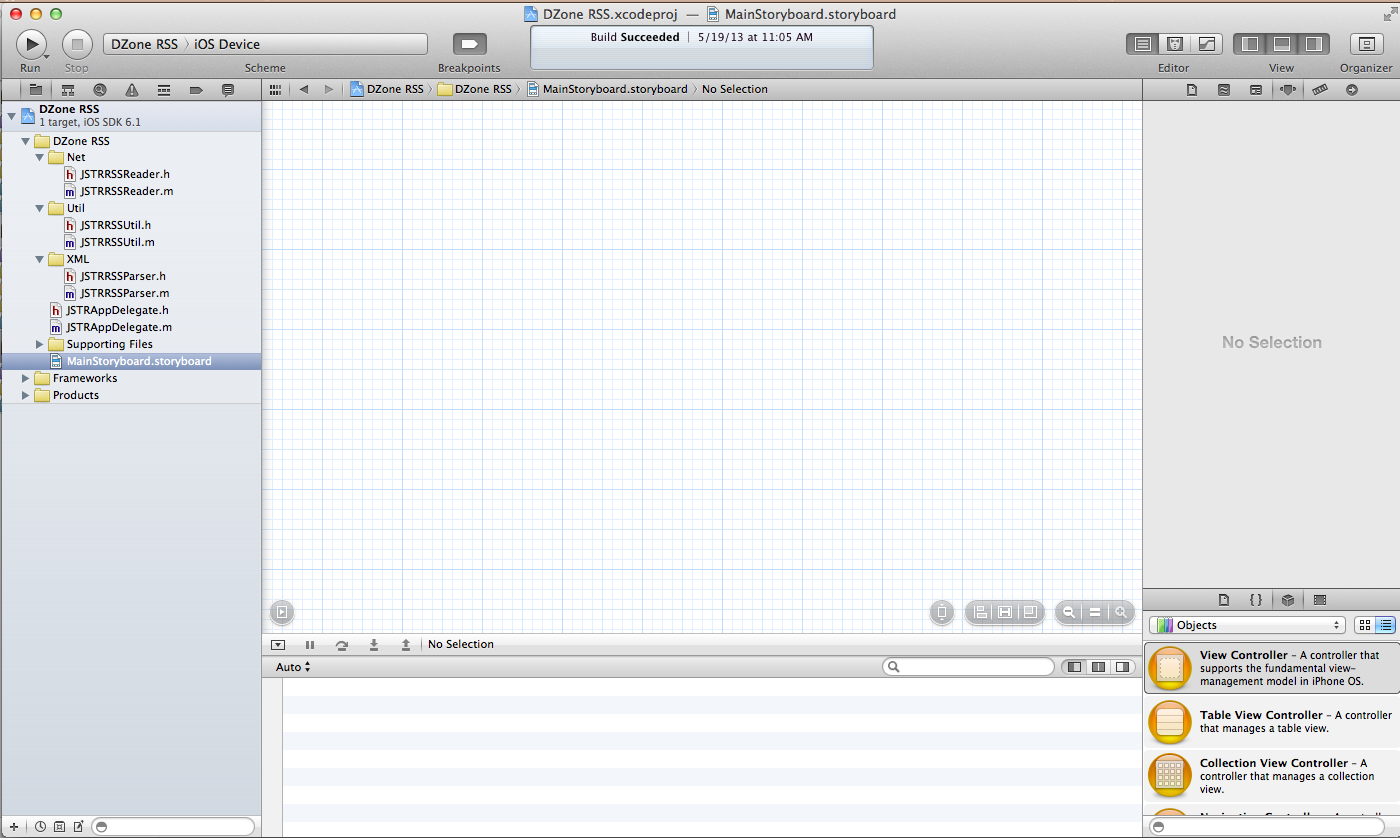Click MainStoryboard.storyboard in jump bar

pyautogui.click(x=607, y=89)
